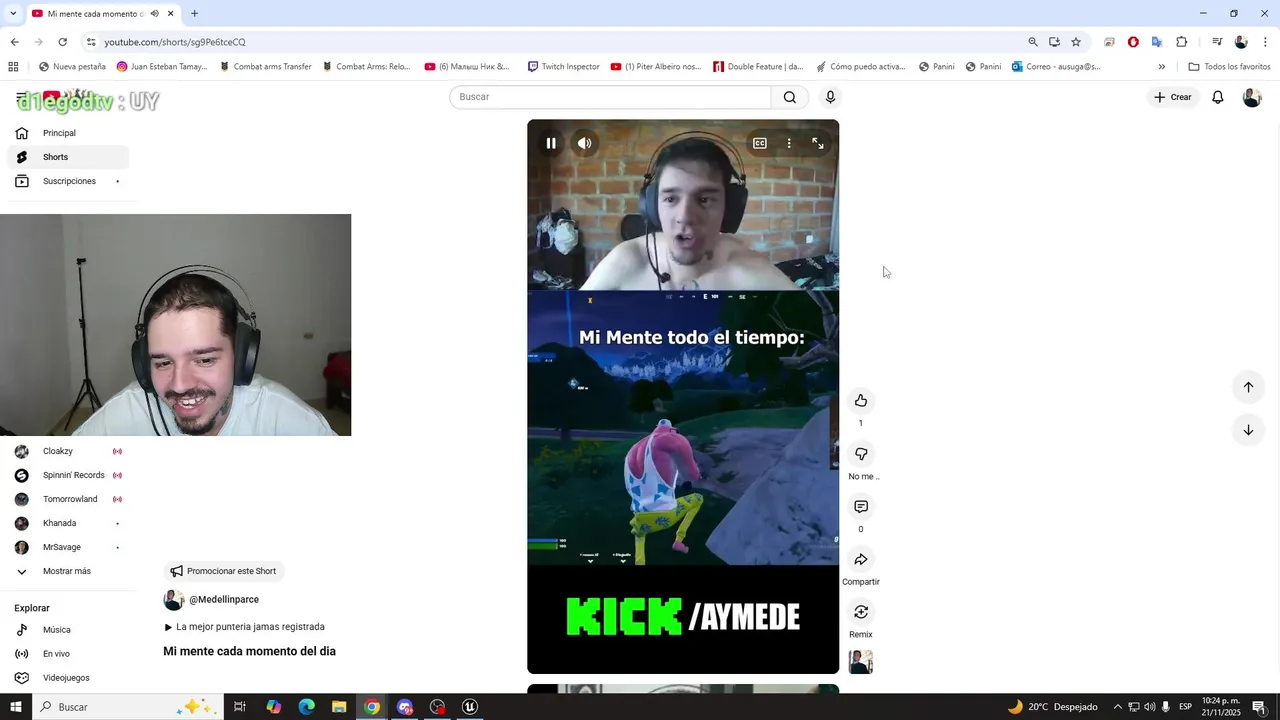Click the Windows taskbar search box
The width and height of the screenshot is (1280, 720).
coord(127,707)
